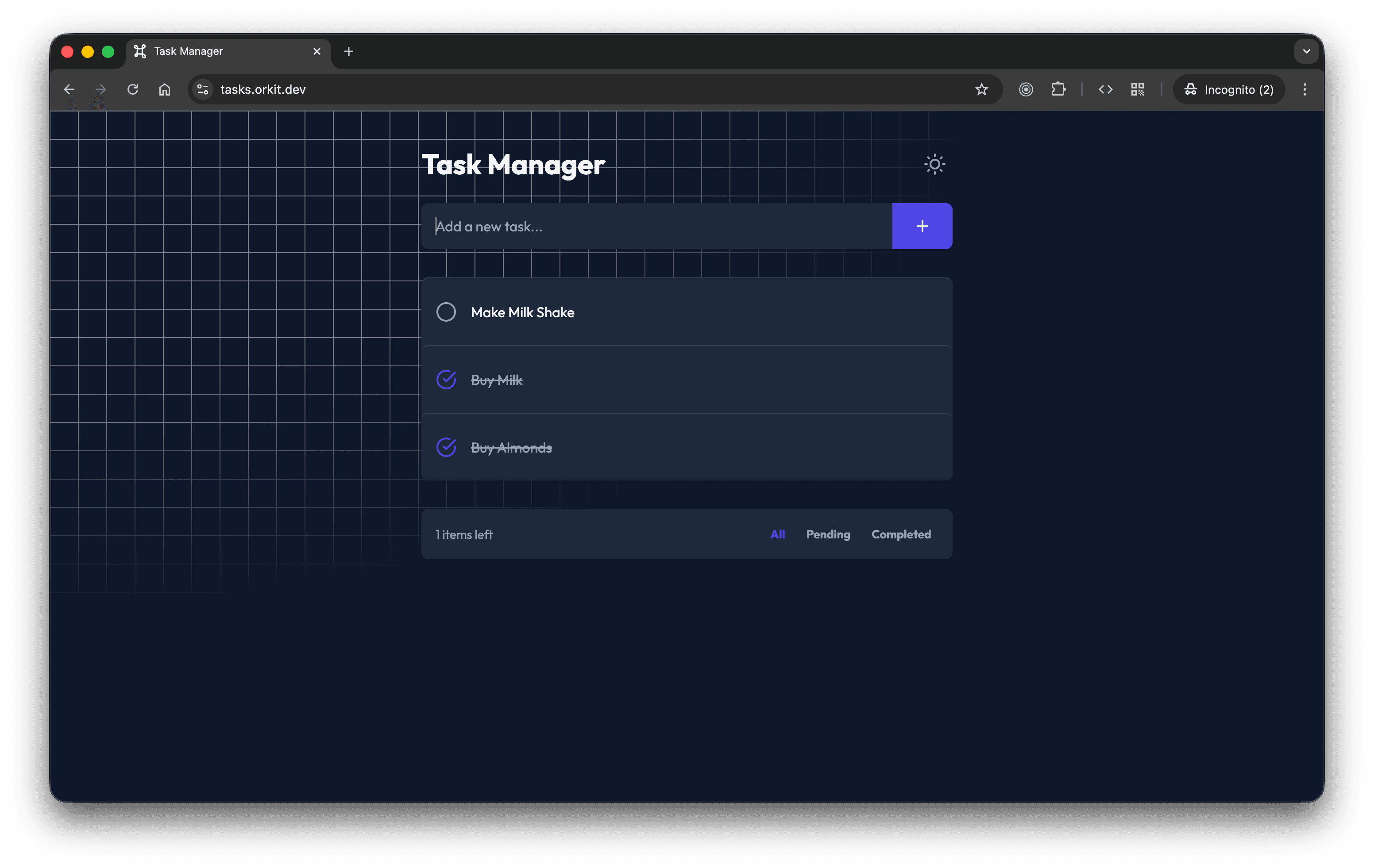
Task: Focus the Add a new task field
Action: (656, 227)
